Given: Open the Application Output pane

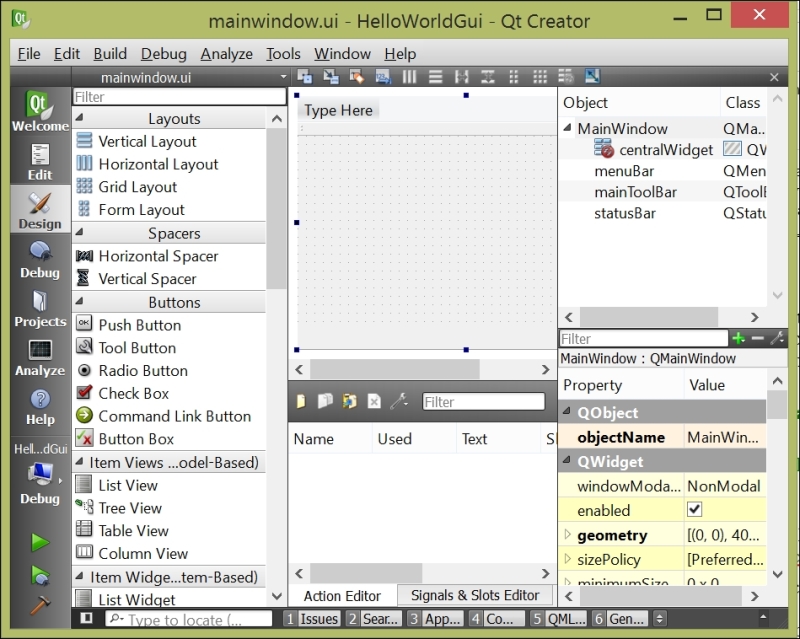Looking at the screenshot, I should 436,619.
